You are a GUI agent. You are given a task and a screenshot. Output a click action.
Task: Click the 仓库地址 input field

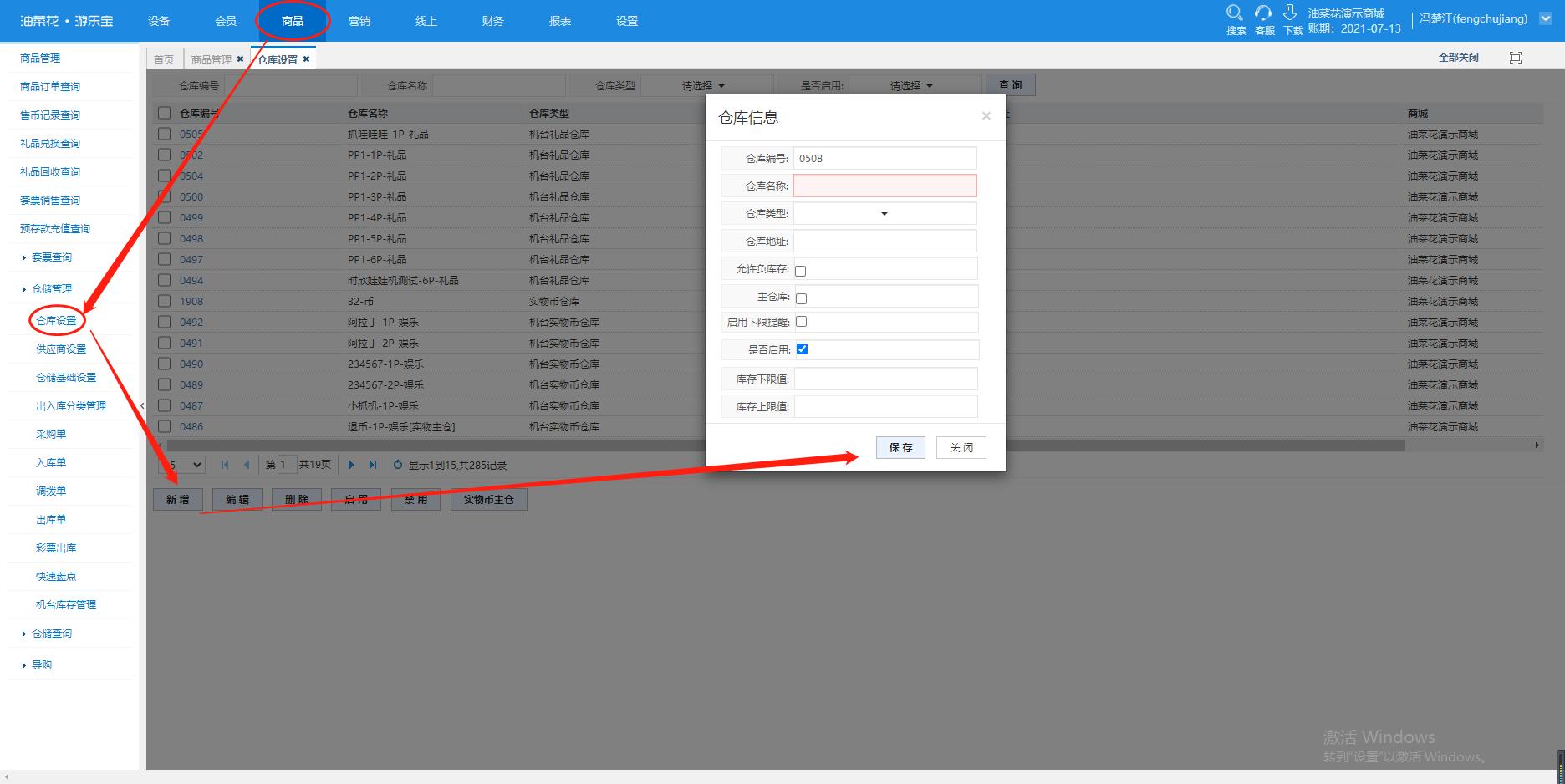pos(884,242)
